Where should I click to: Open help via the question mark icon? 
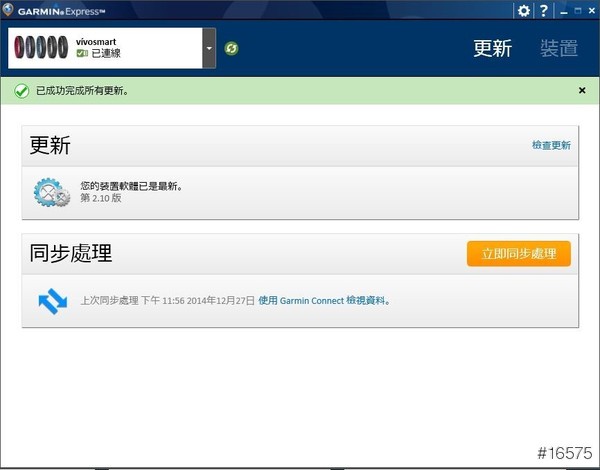[543, 11]
